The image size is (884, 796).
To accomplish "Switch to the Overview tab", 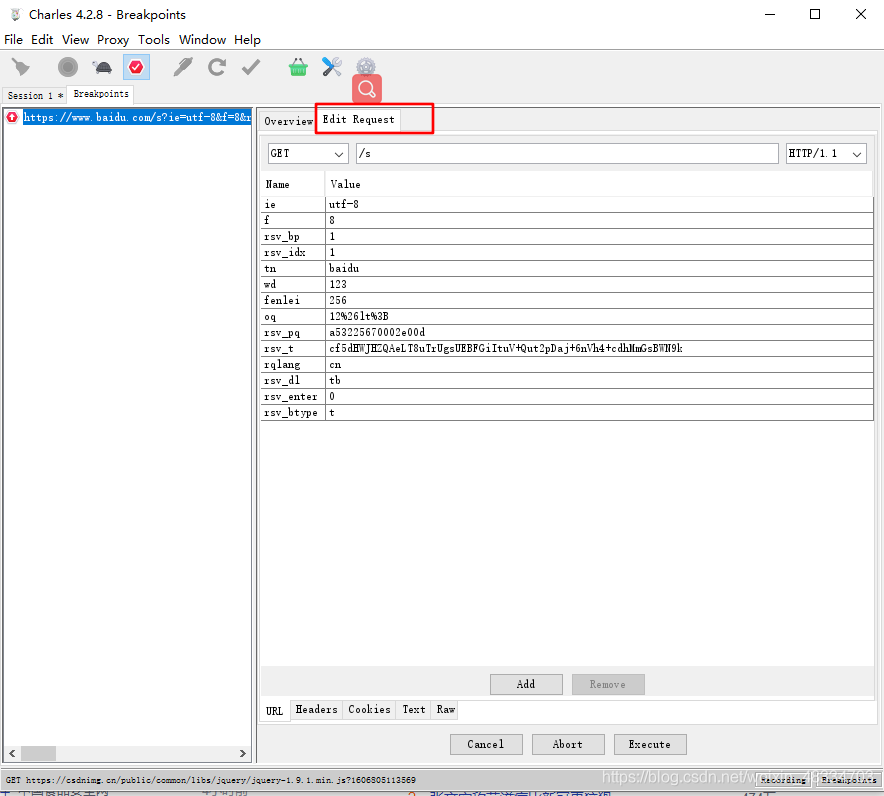I will coord(288,121).
